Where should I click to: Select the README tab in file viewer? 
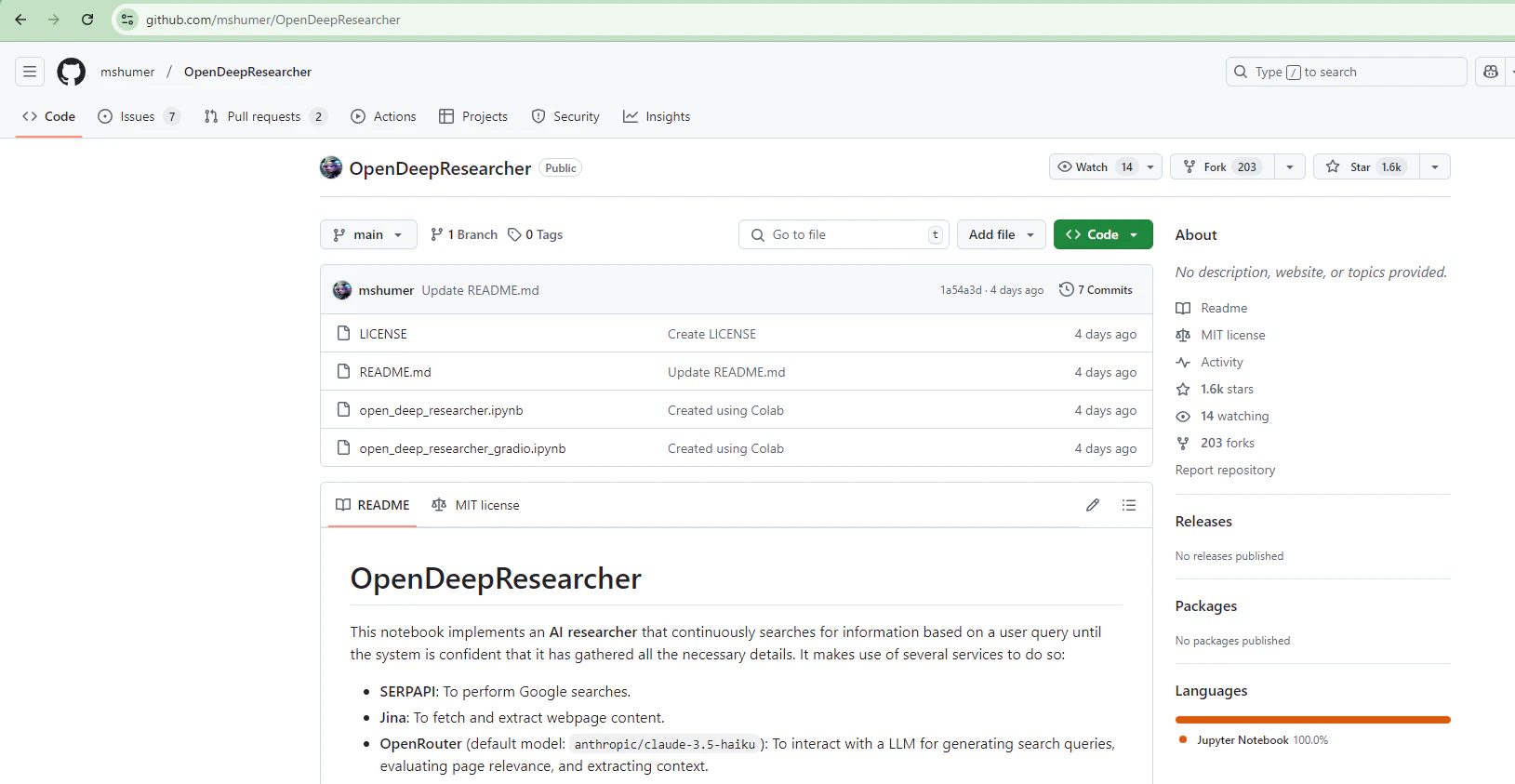[372, 505]
